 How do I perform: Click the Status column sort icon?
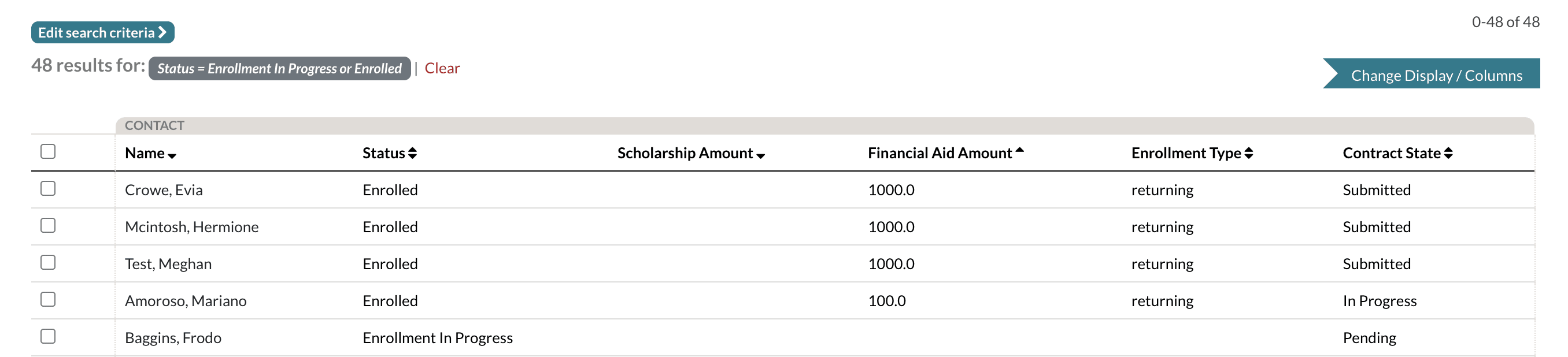pos(413,153)
